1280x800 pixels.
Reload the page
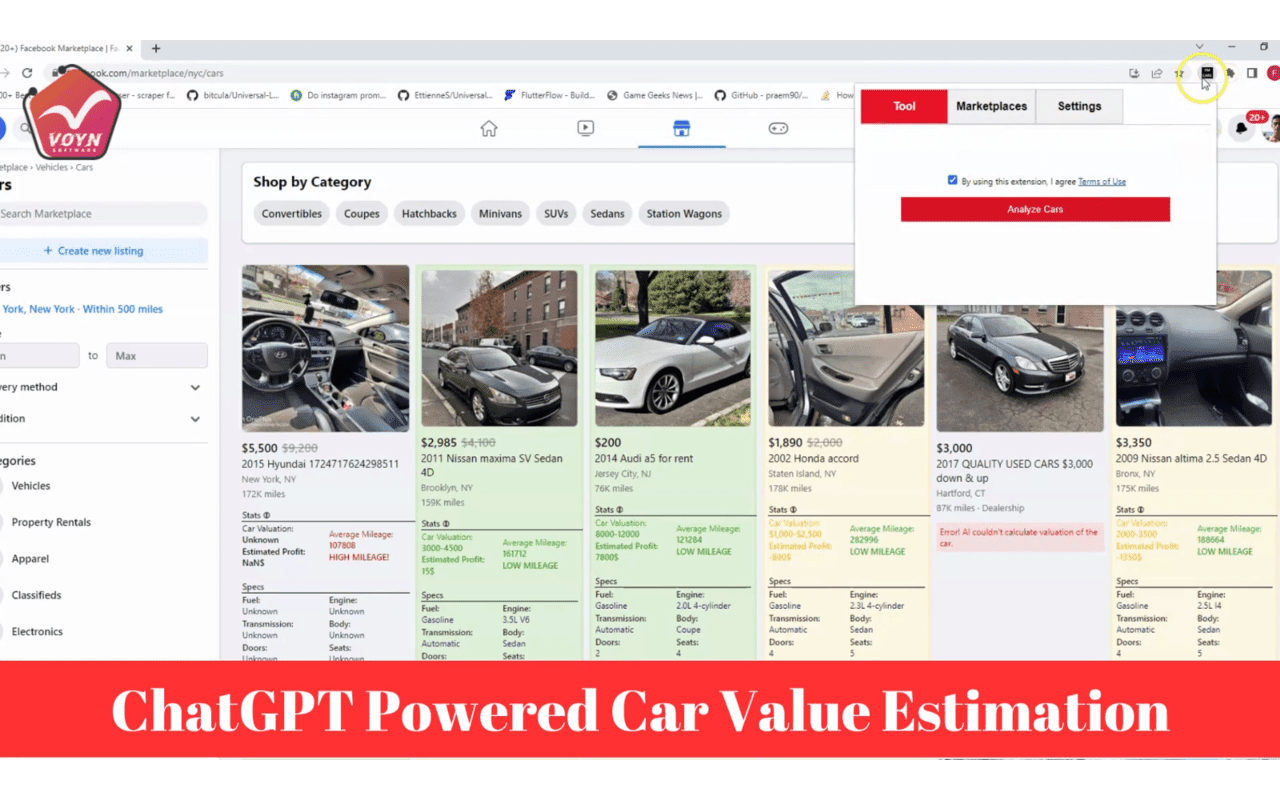click(27, 73)
